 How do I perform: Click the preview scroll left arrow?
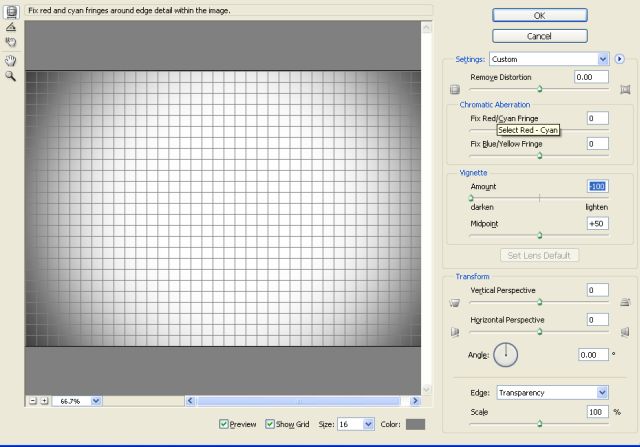[x=190, y=401]
